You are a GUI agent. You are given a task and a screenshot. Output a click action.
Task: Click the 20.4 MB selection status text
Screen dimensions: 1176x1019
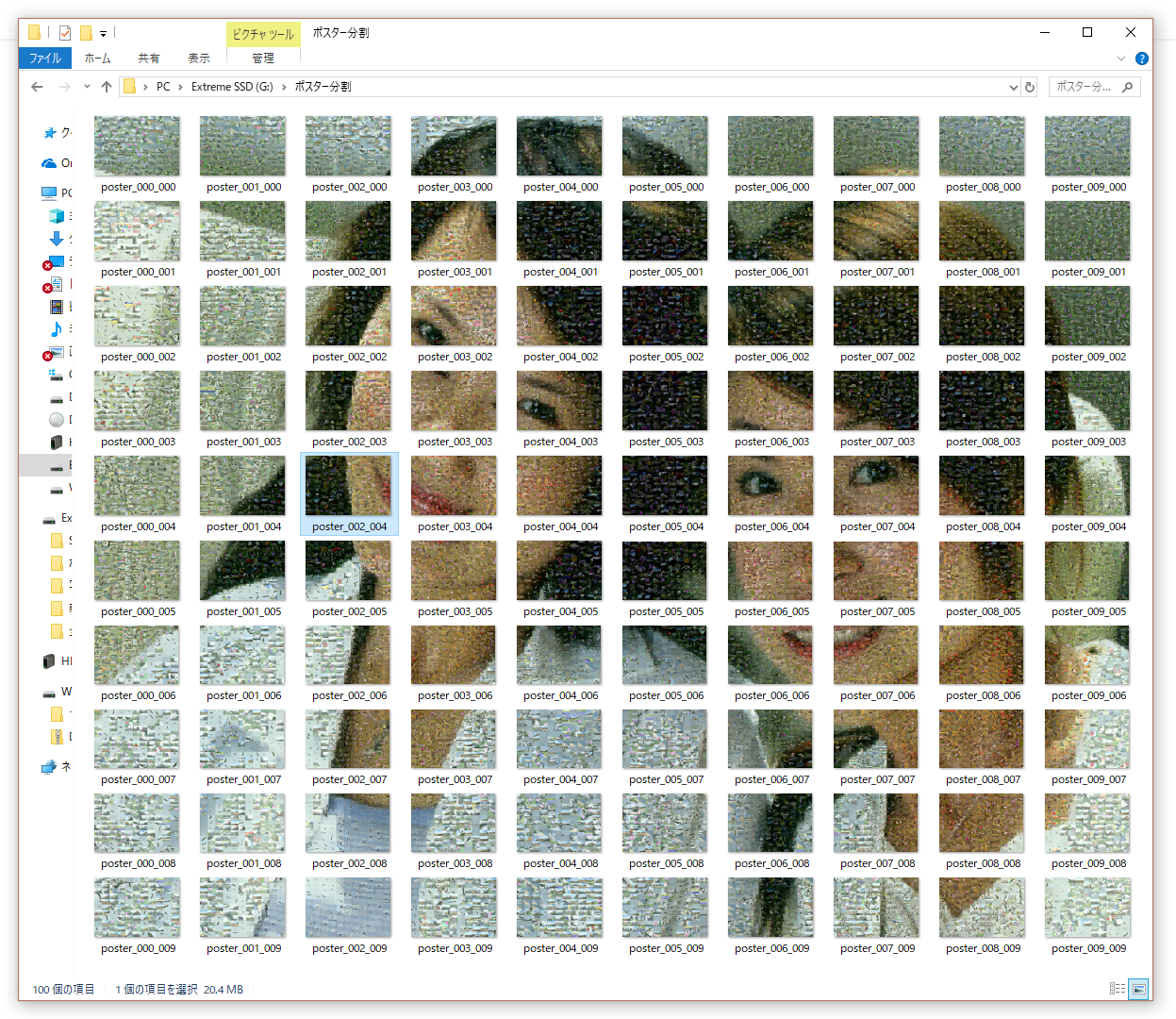pos(224,990)
